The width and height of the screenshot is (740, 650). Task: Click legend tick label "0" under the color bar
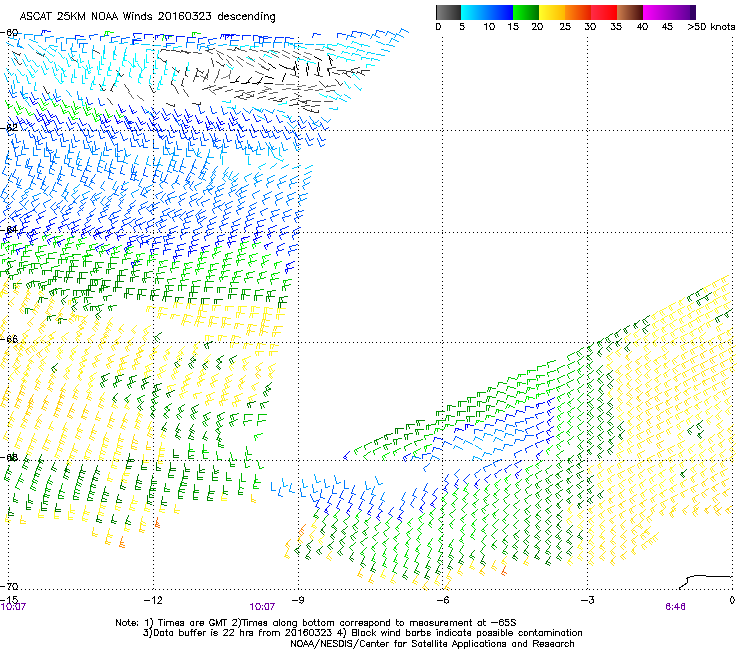(x=438, y=27)
